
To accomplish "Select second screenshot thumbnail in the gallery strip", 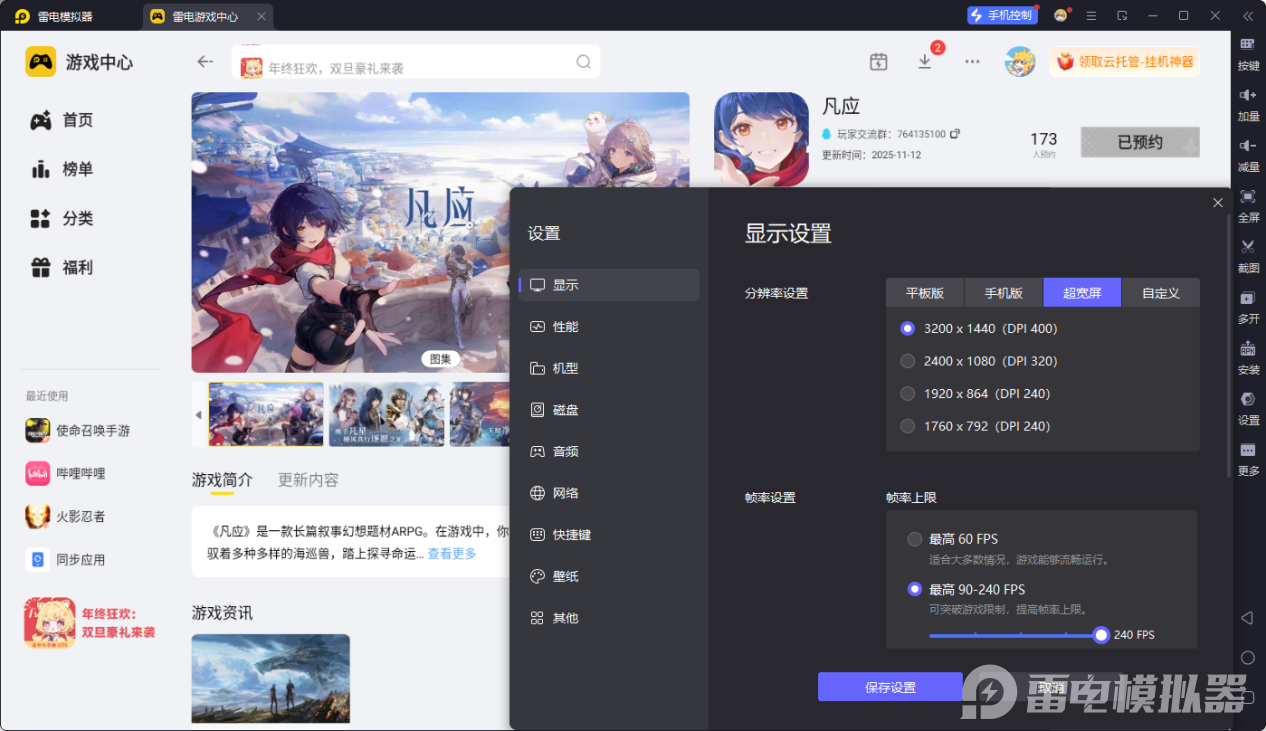I will [386, 414].
